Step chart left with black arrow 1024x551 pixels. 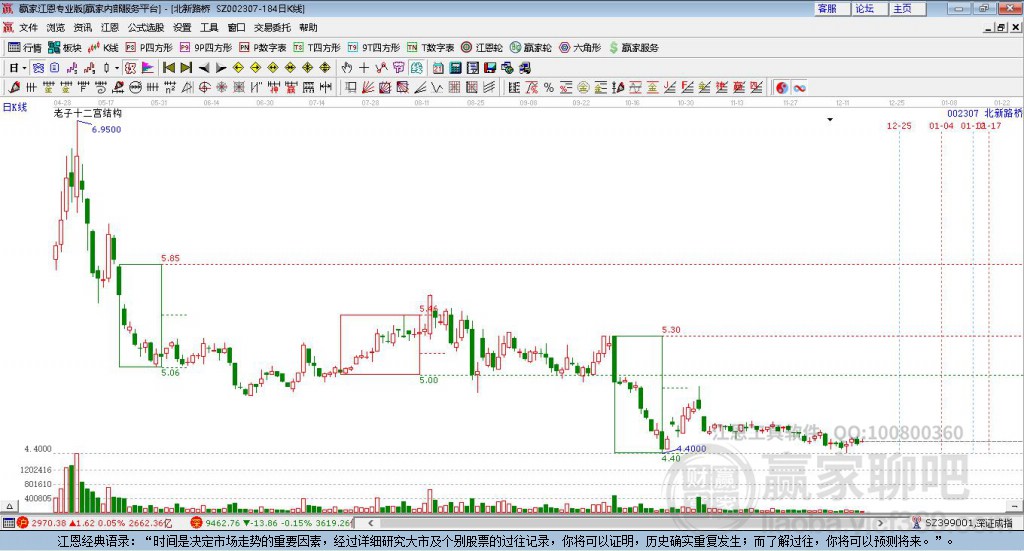(204, 68)
